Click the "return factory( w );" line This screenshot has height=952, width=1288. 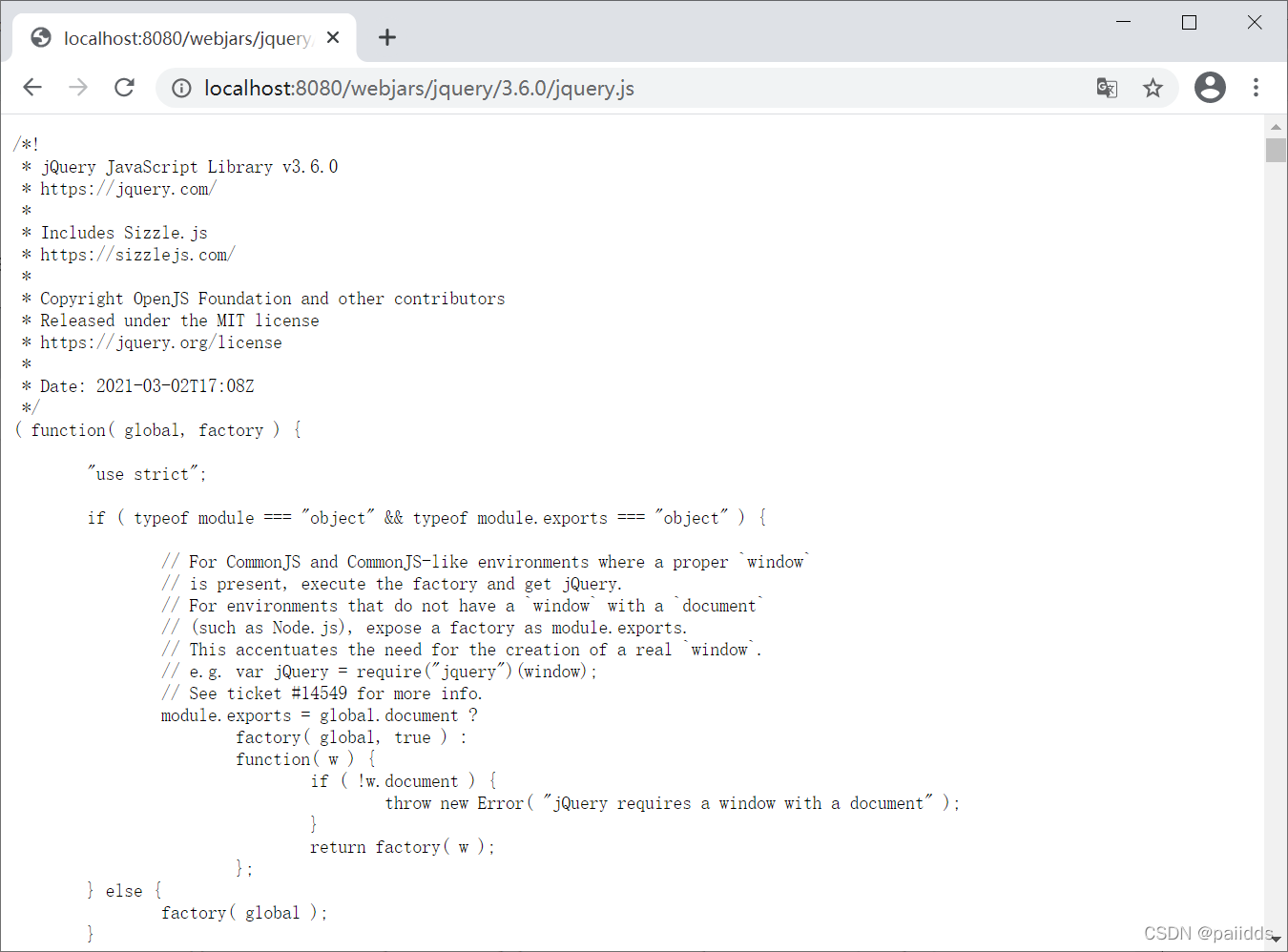(402, 847)
